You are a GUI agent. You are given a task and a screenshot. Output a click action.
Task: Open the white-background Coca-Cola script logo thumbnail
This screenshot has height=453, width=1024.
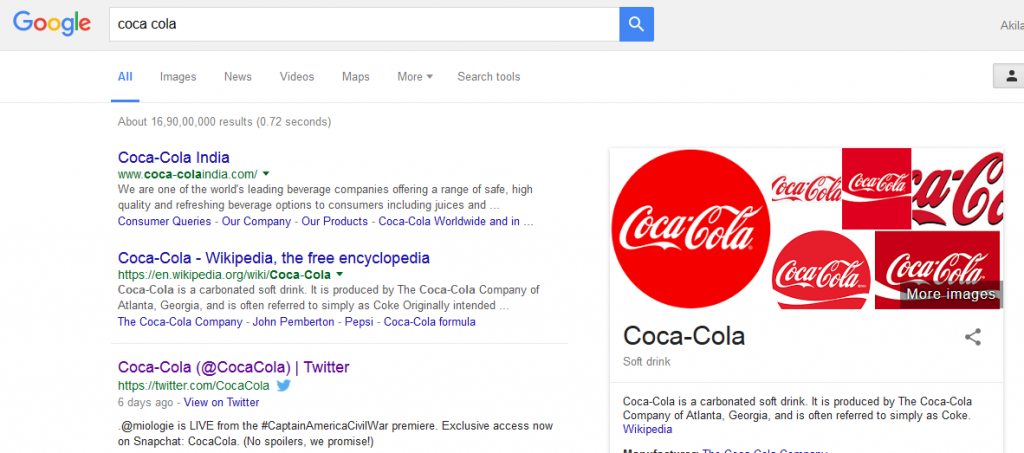click(807, 189)
